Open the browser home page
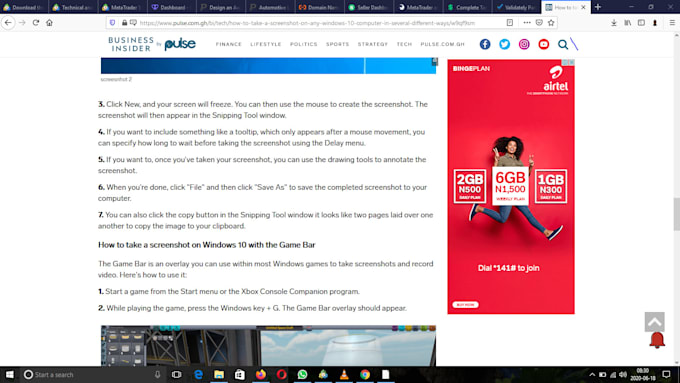 pyautogui.click(x=49, y=23)
